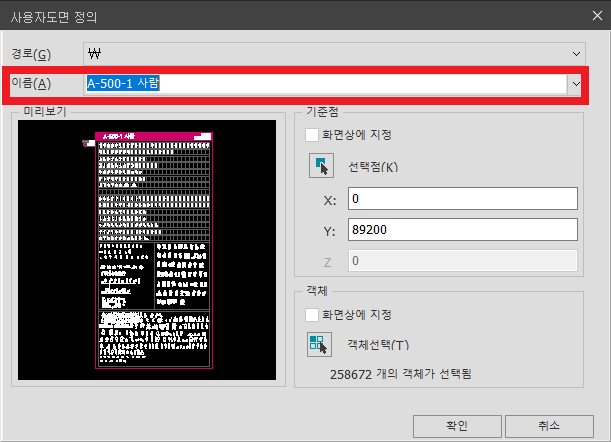The height and width of the screenshot is (442, 611).
Task: Click the 미리보기 drawing preview thumbnail
Action: pos(147,250)
